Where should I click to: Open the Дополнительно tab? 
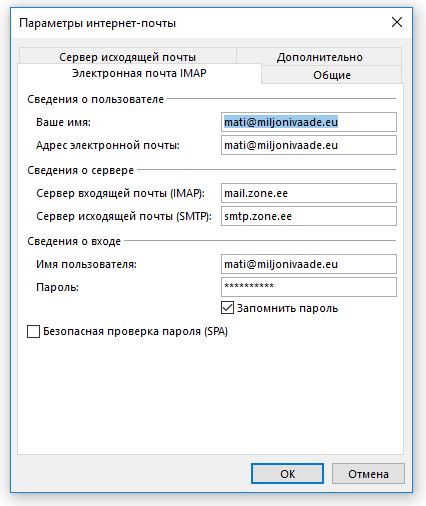coord(319,57)
